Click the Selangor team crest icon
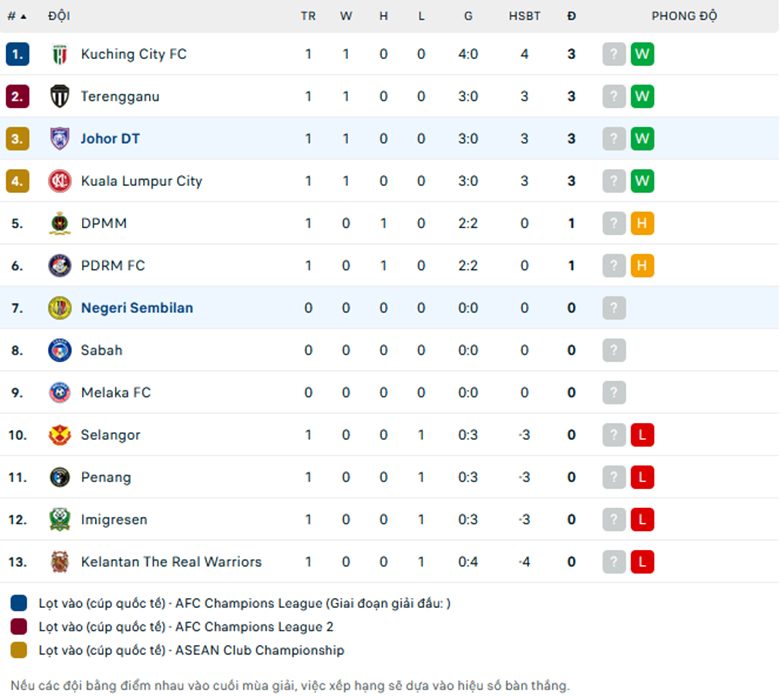The height and width of the screenshot is (697, 780). coord(60,435)
